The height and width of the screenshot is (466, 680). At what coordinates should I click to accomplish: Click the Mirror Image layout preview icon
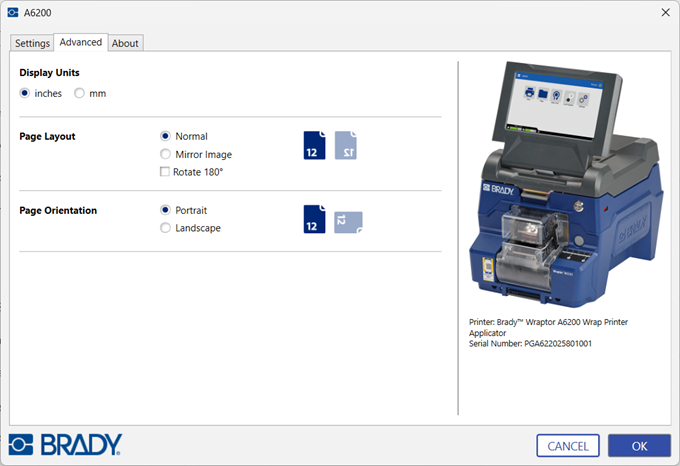pyautogui.click(x=345, y=145)
